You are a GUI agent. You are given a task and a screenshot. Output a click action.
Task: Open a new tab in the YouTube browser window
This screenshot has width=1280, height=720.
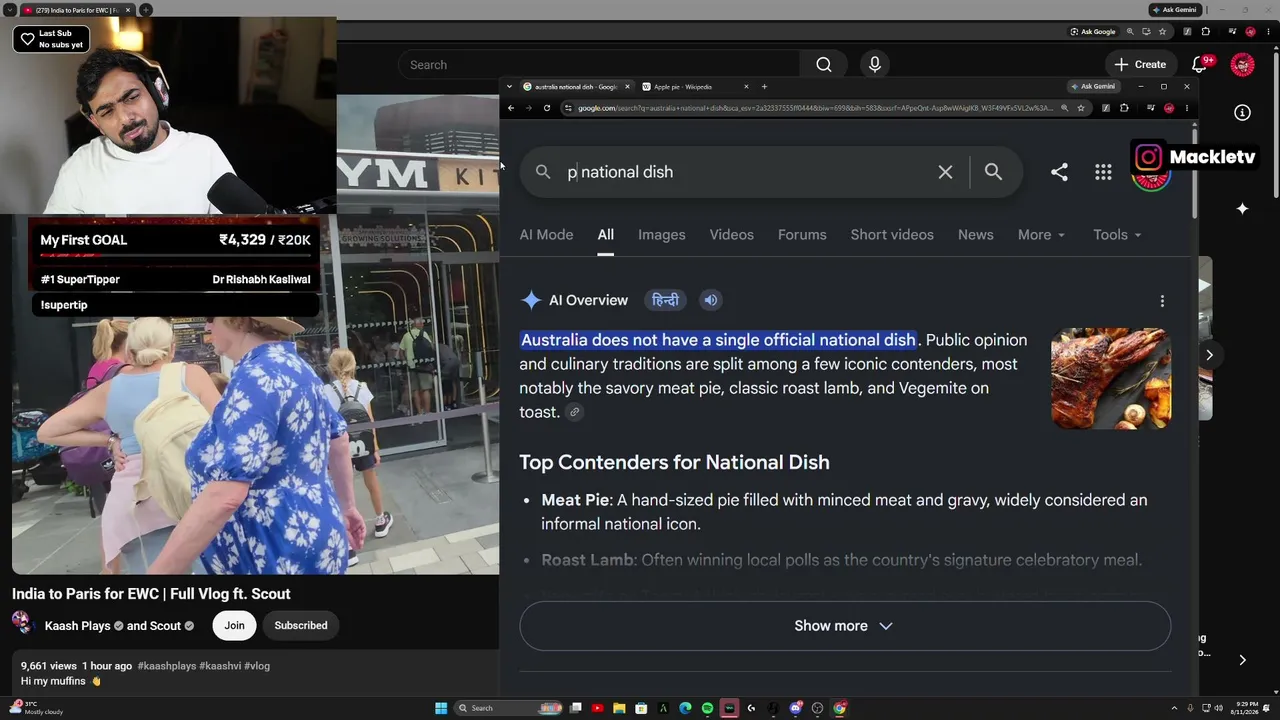[x=146, y=10]
